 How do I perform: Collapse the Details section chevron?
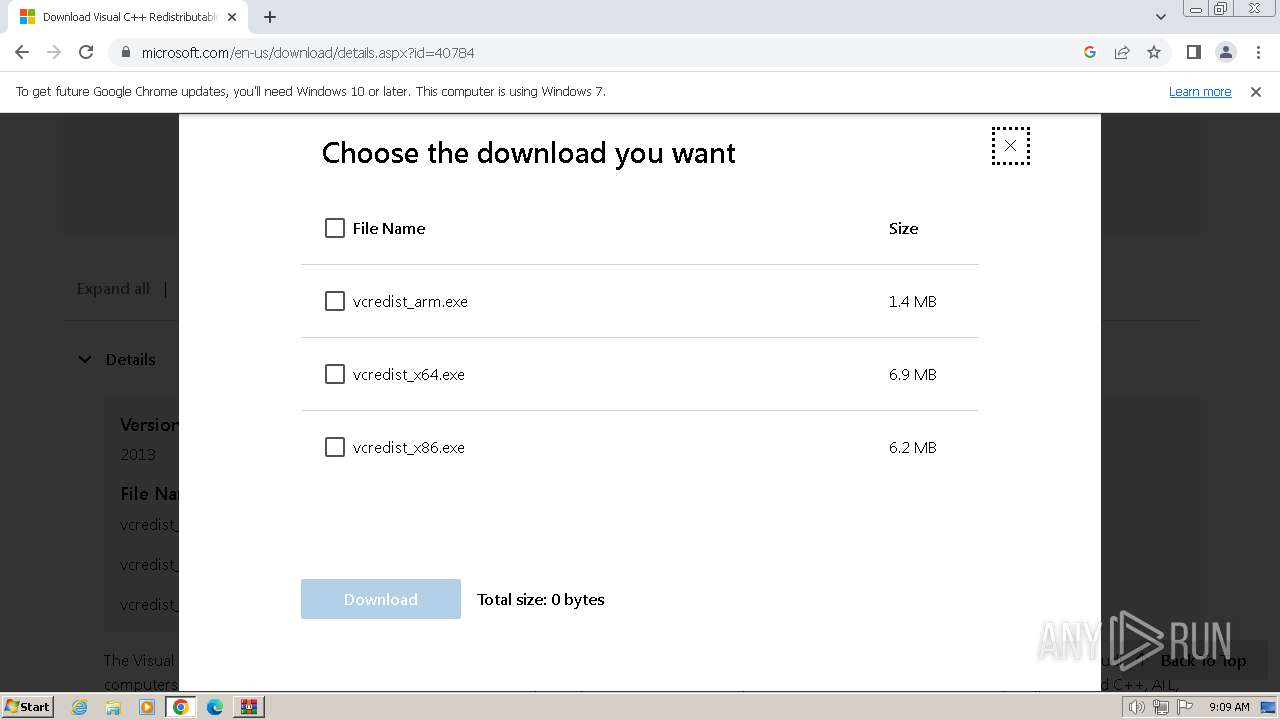[x=85, y=359]
